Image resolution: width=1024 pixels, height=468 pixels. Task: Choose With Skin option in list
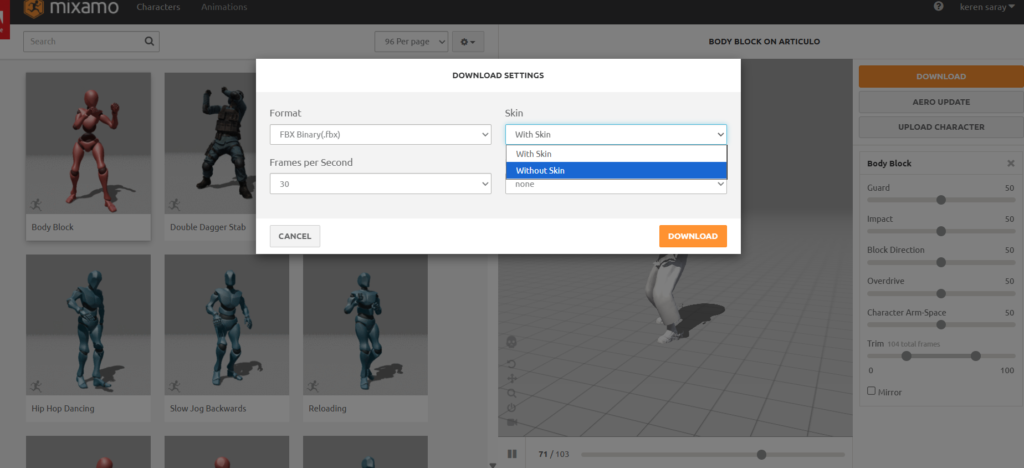pos(616,154)
